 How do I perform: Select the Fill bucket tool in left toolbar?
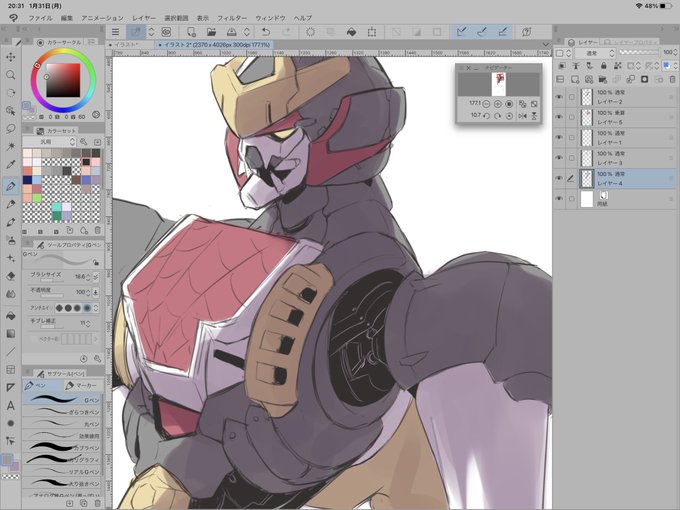point(10,316)
